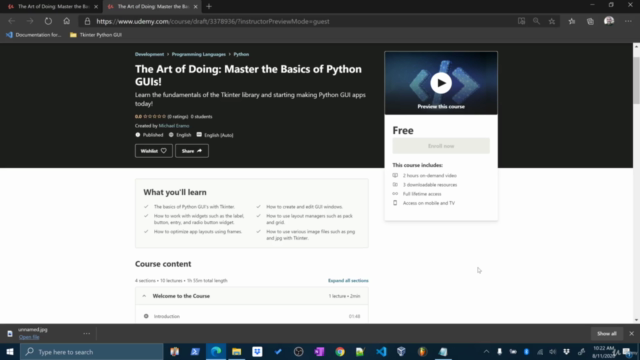Show hidden system tray icons
The image size is (640, 360).
click(486, 352)
